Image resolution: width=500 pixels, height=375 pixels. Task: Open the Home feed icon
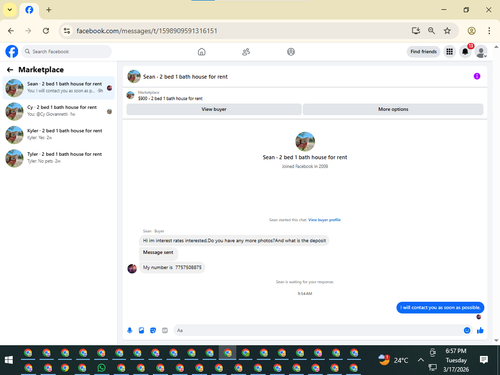click(x=202, y=52)
